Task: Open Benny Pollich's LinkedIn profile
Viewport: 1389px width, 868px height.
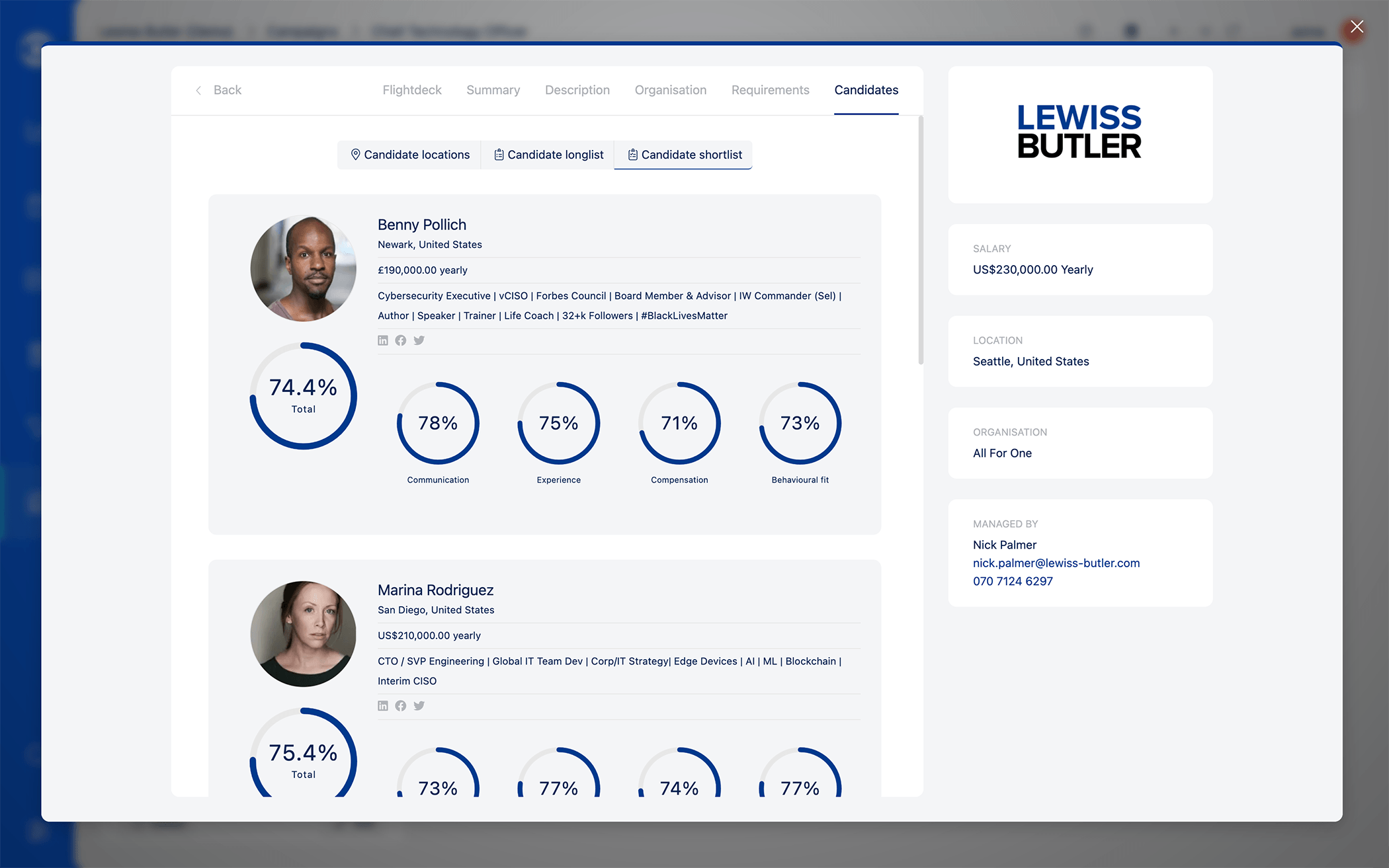Action: (x=384, y=340)
